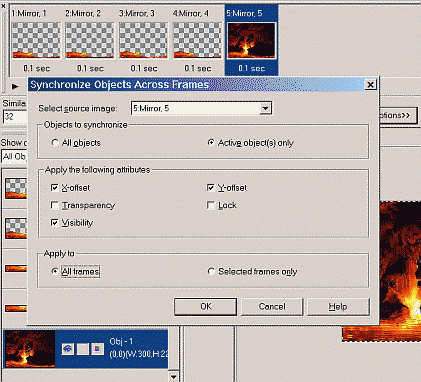The width and height of the screenshot is (421, 382).
Task: Click the object list scroll down arrow
Action: tap(174, 377)
